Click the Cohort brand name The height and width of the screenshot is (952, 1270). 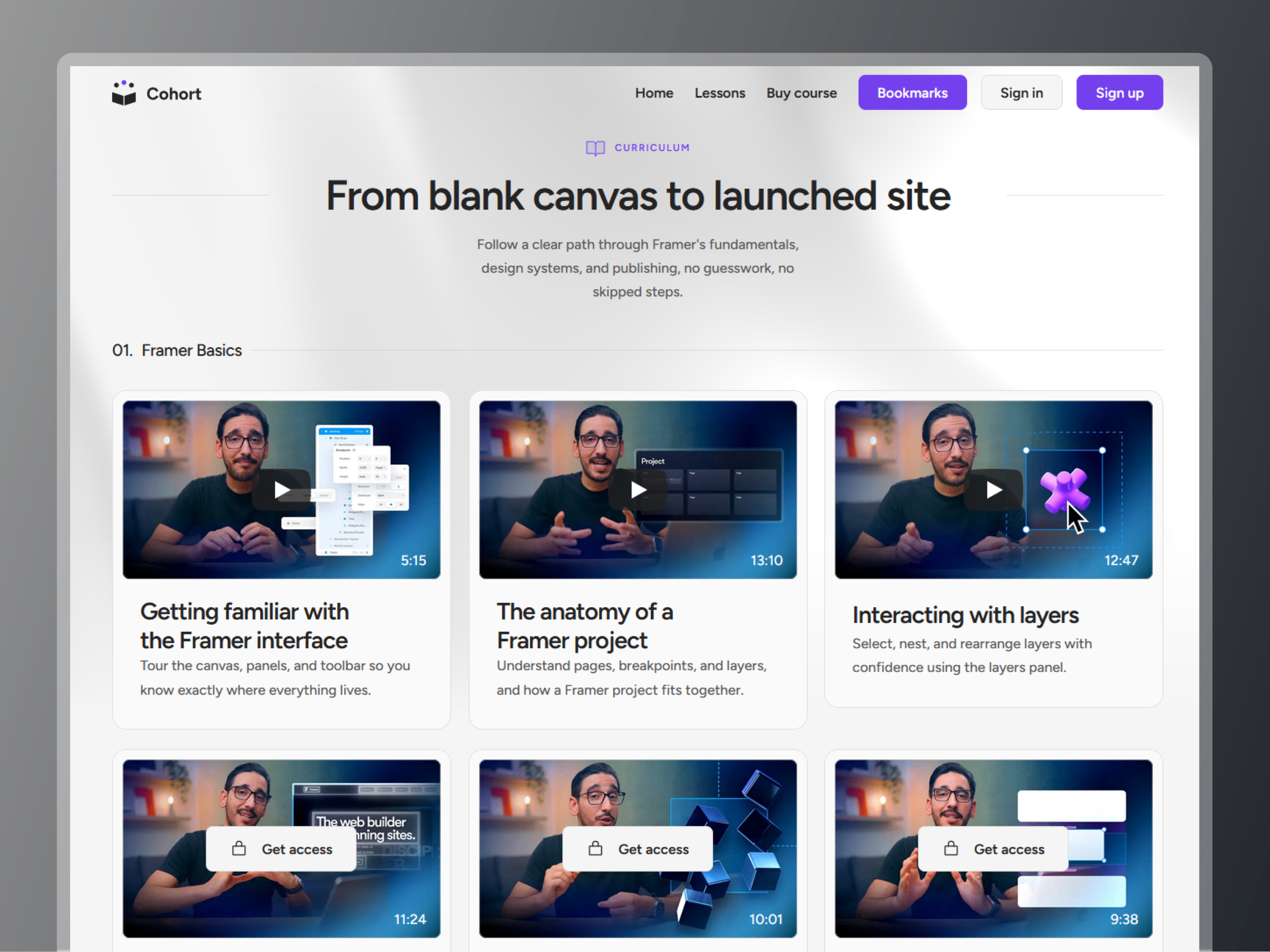[x=174, y=94]
